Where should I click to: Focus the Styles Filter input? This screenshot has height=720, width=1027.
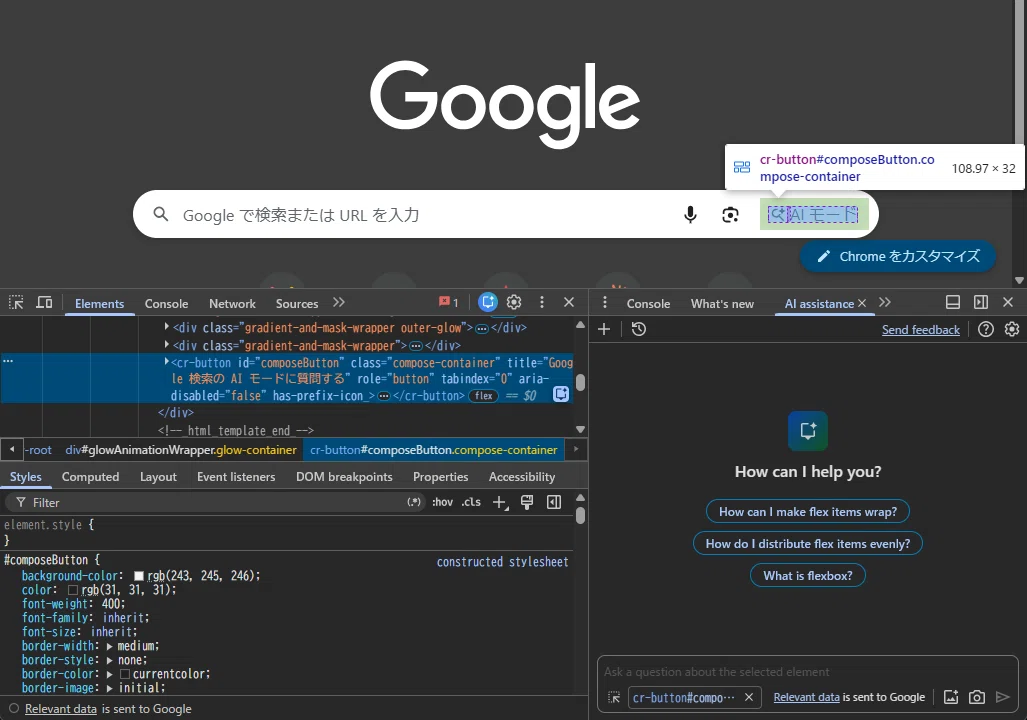point(213,502)
